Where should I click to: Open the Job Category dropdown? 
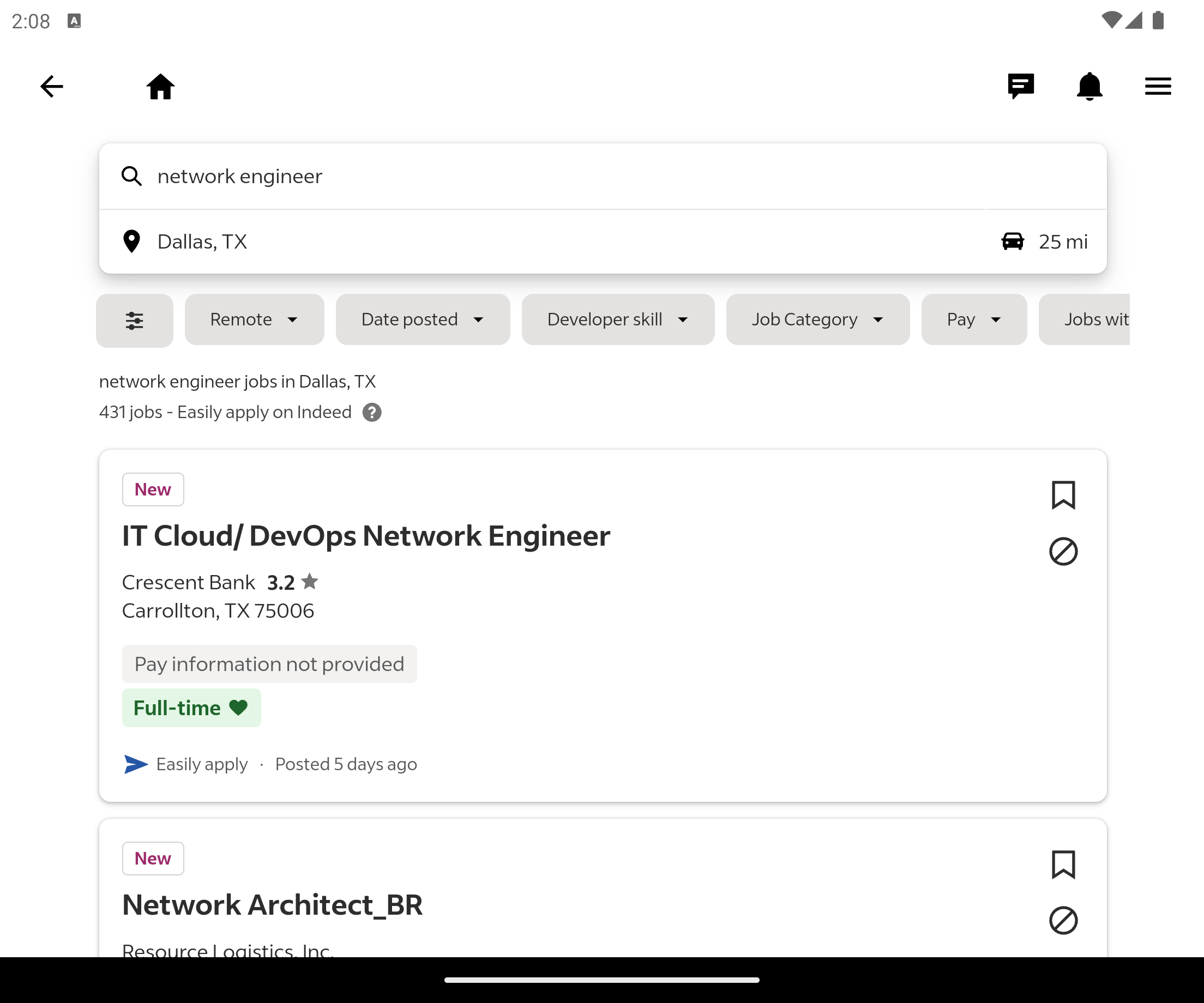(818, 320)
